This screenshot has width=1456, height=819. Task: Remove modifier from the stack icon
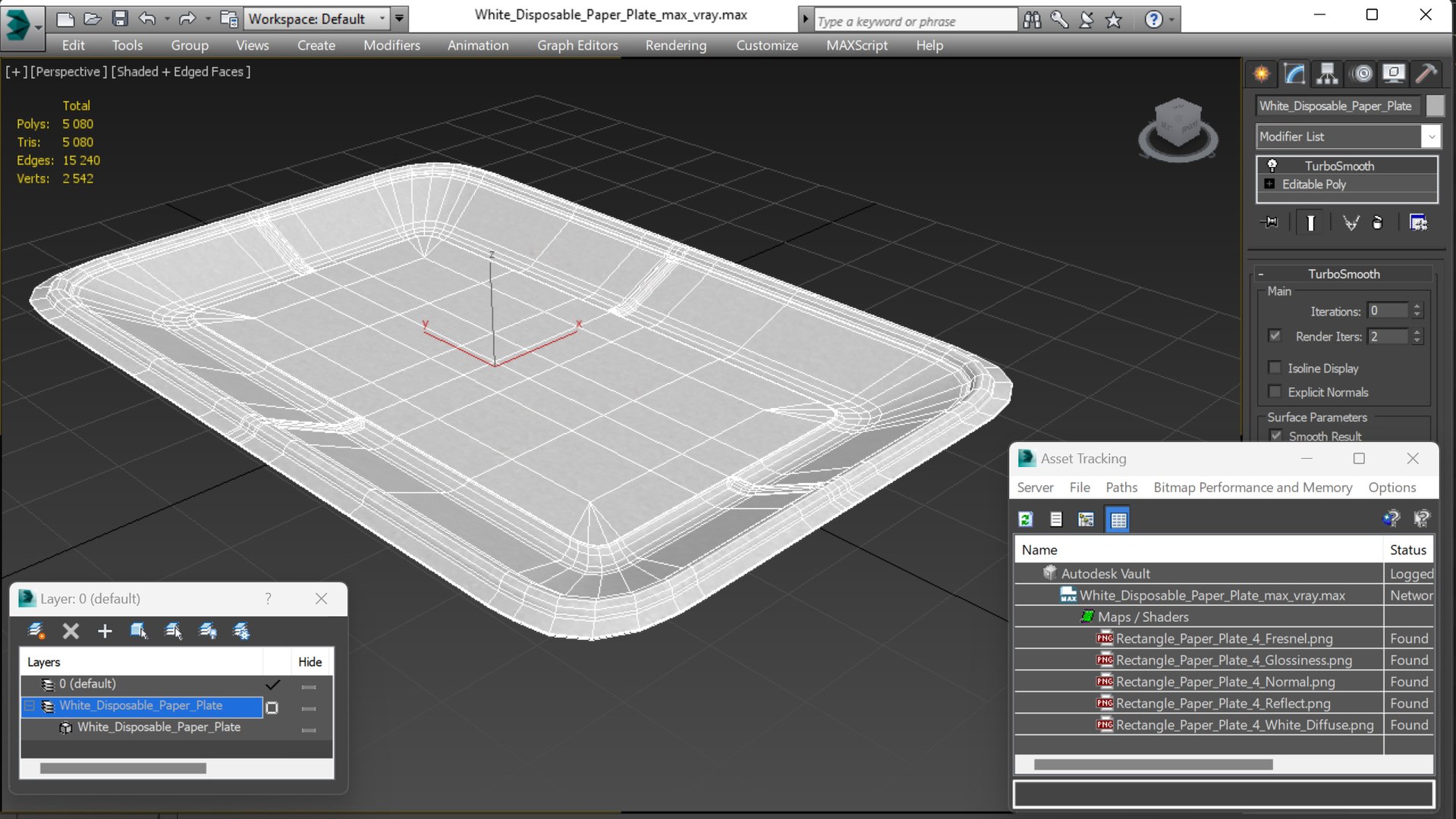tap(1378, 222)
